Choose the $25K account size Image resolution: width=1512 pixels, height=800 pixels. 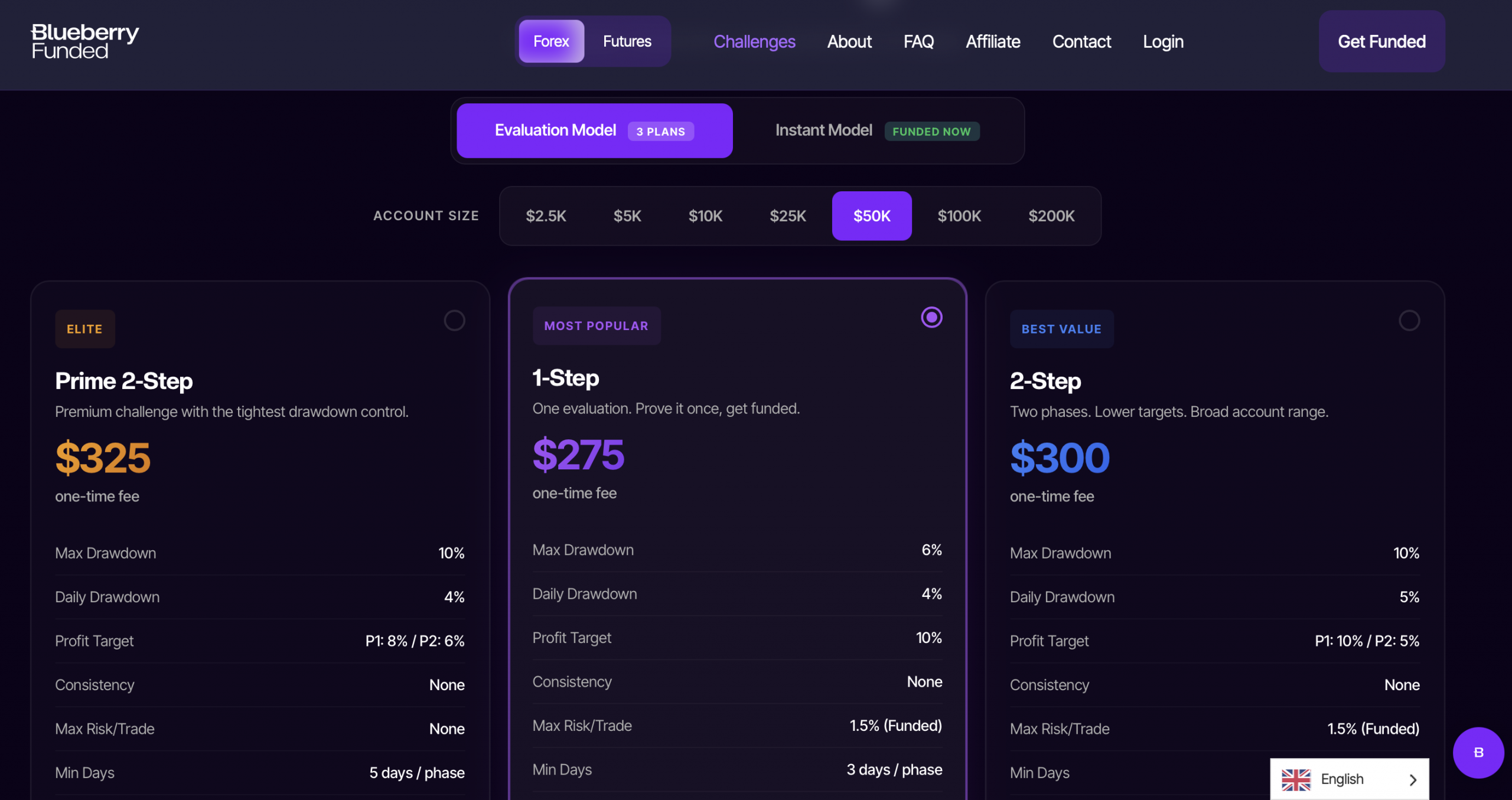coord(787,216)
